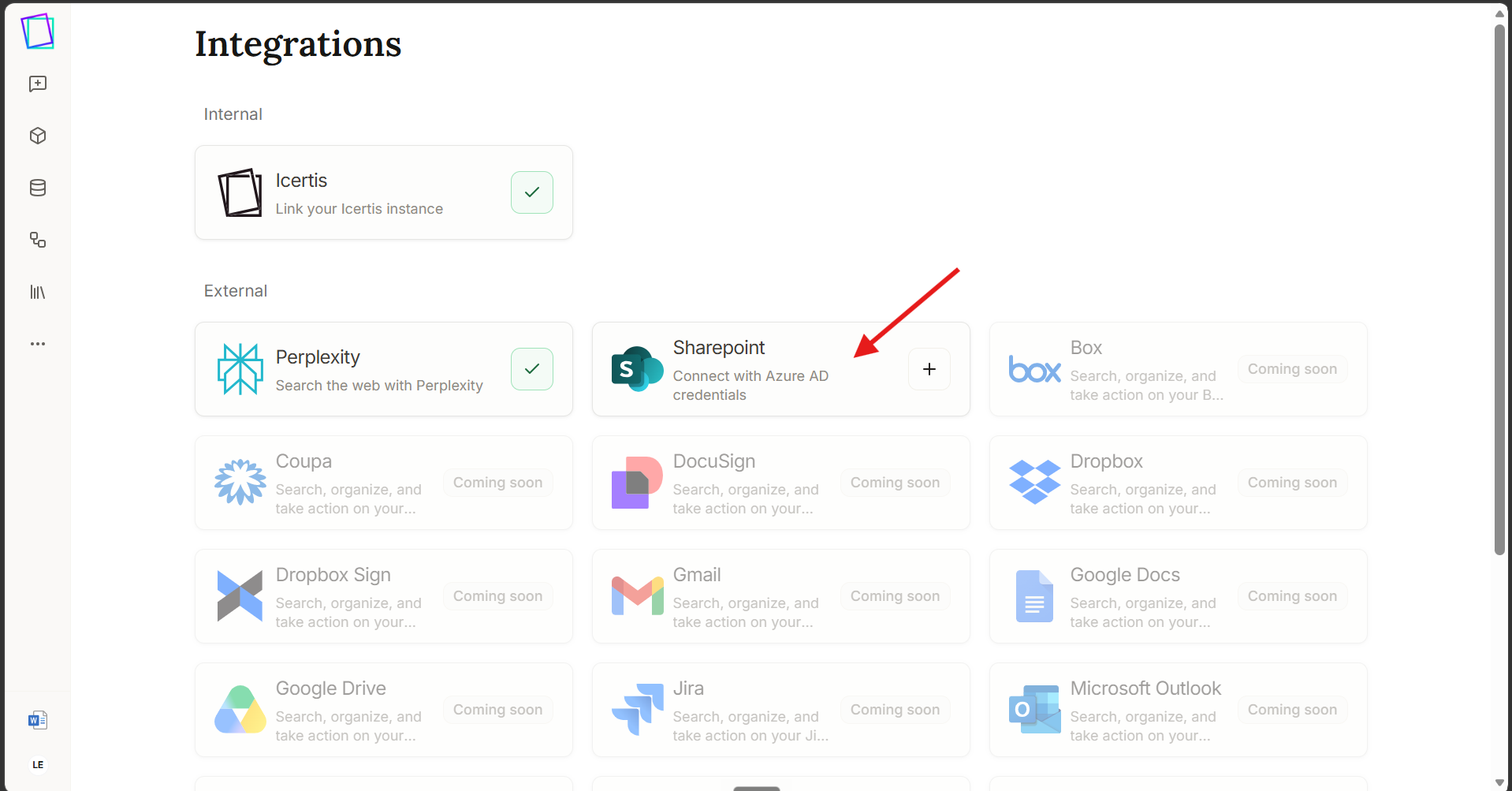
Task: Click the Google Docs card title
Action: 1125,575
